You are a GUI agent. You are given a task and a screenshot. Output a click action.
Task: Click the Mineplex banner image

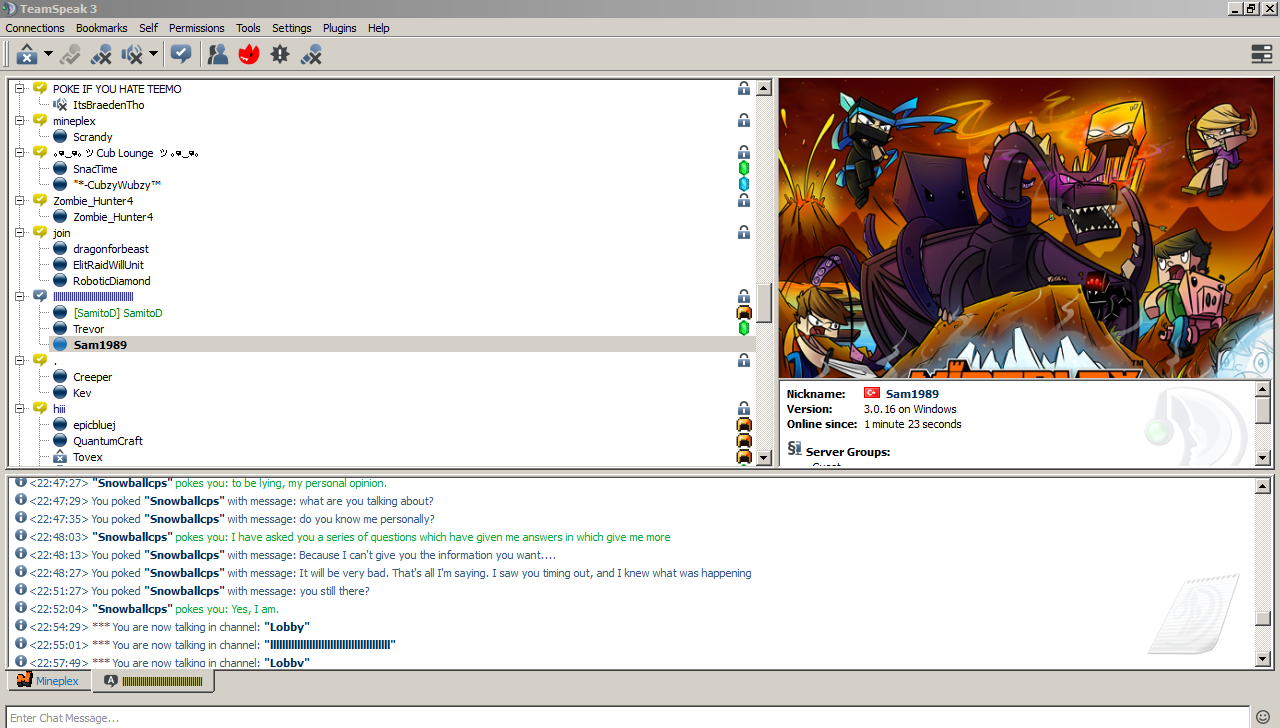(1026, 228)
